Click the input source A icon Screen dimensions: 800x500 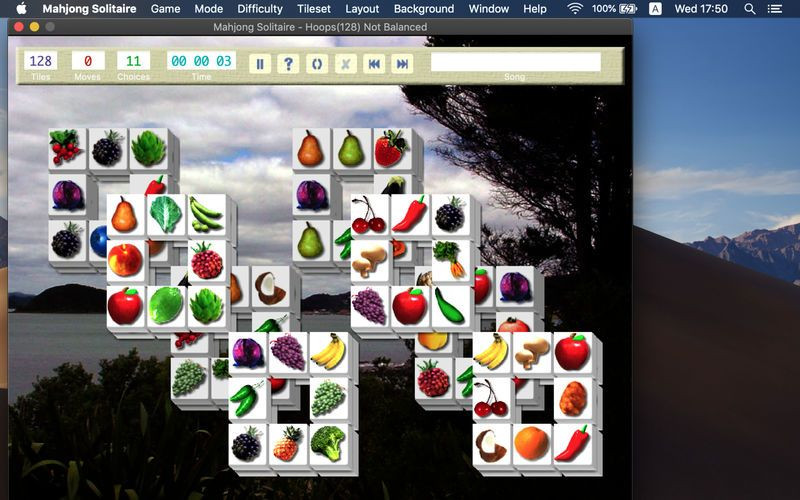pyautogui.click(x=655, y=9)
